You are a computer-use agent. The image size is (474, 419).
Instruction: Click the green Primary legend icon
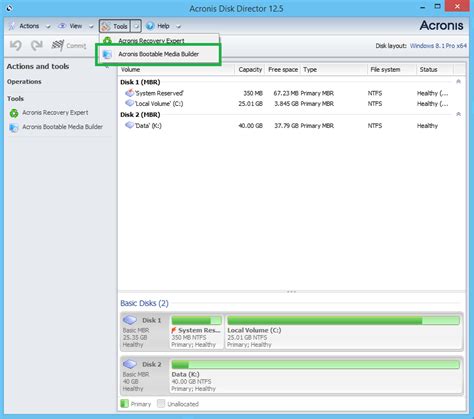(124, 404)
